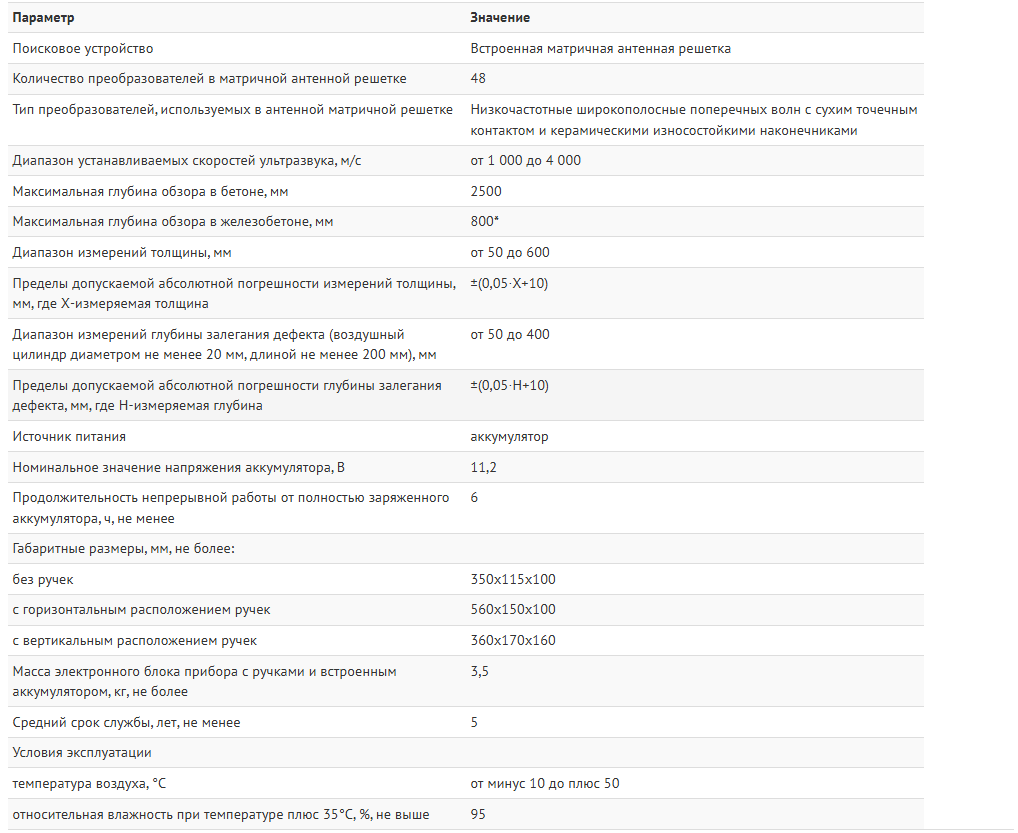Click the defect depth range "от 50 до 400"

point(510,334)
